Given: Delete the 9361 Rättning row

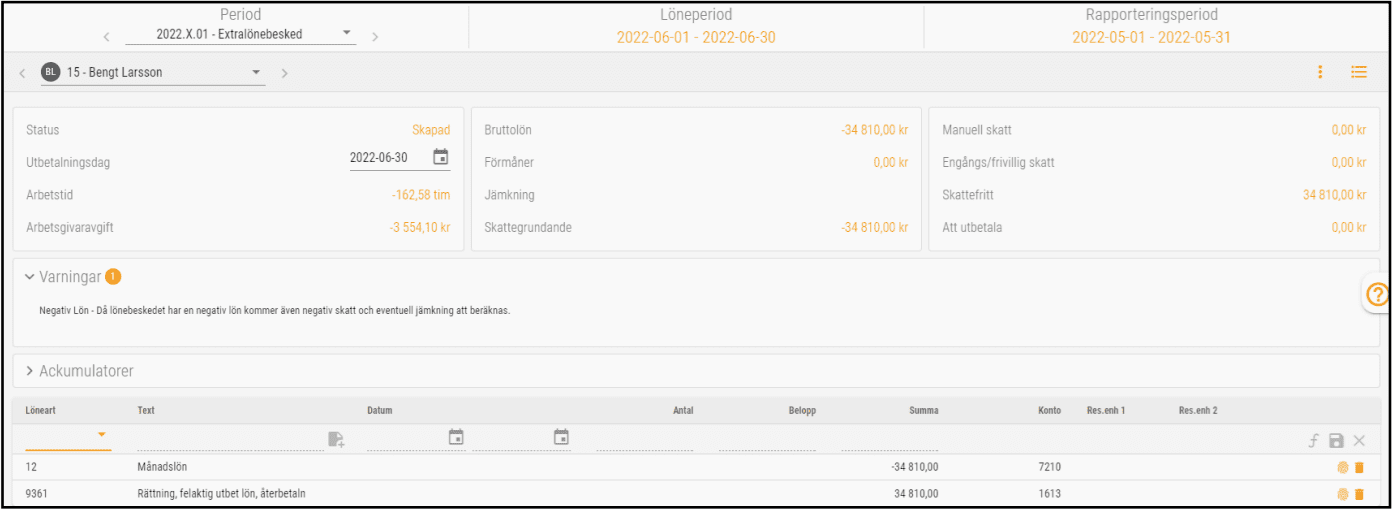Looking at the screenshot, I should click(x=1359, y=494).
